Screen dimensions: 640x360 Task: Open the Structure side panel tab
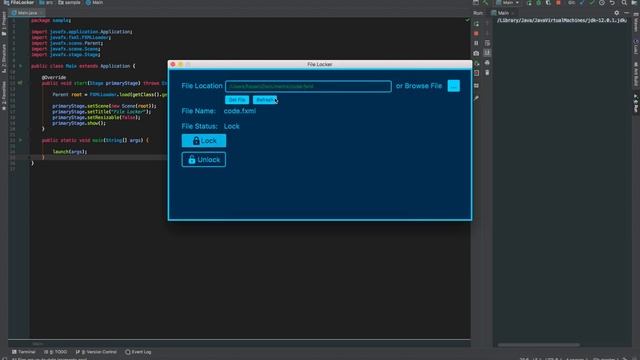pyautogui.click(x=4, y=58)
